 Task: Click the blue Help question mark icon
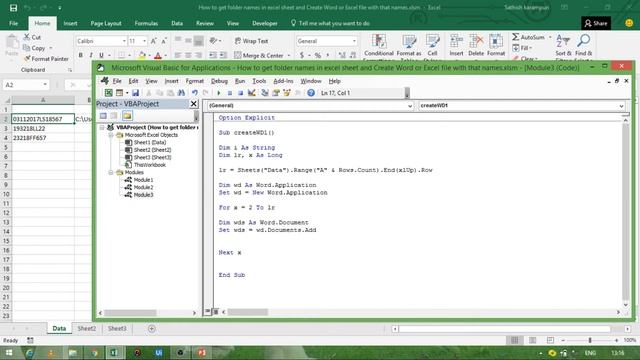tap(311, 93)
